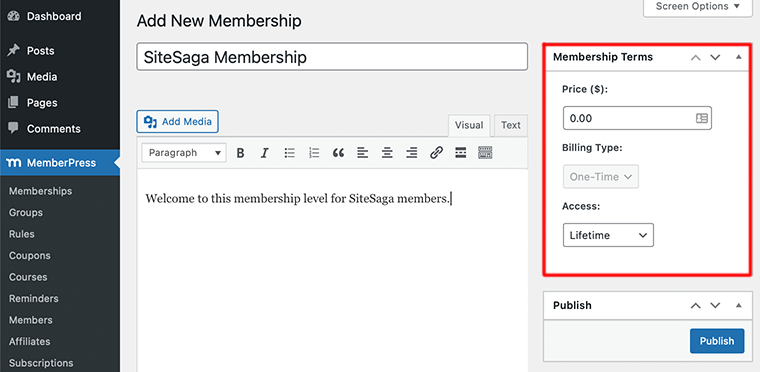Viewport: 760px width, 372px height.
Task: Click the blue Publish button
Action: [717, 341]
